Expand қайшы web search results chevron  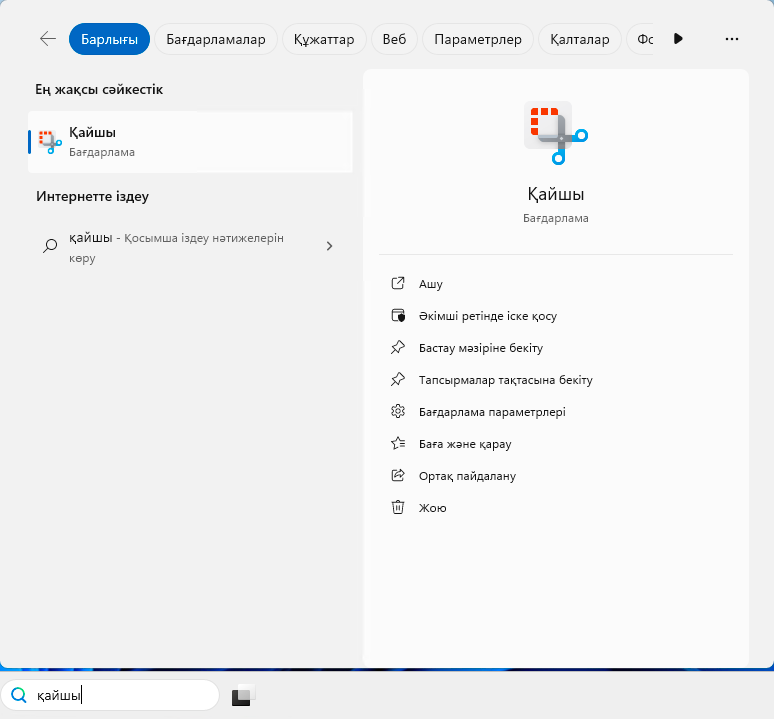pos(329,246)
